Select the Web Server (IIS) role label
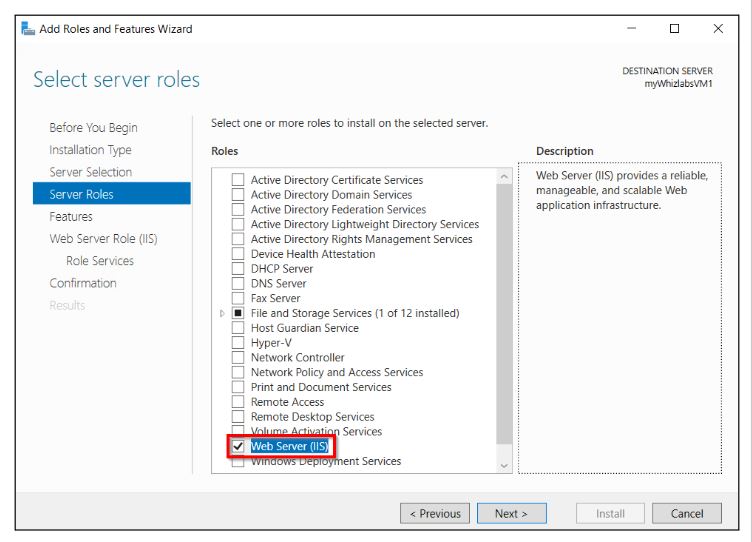The image size is (752, 542). [290, 447]
